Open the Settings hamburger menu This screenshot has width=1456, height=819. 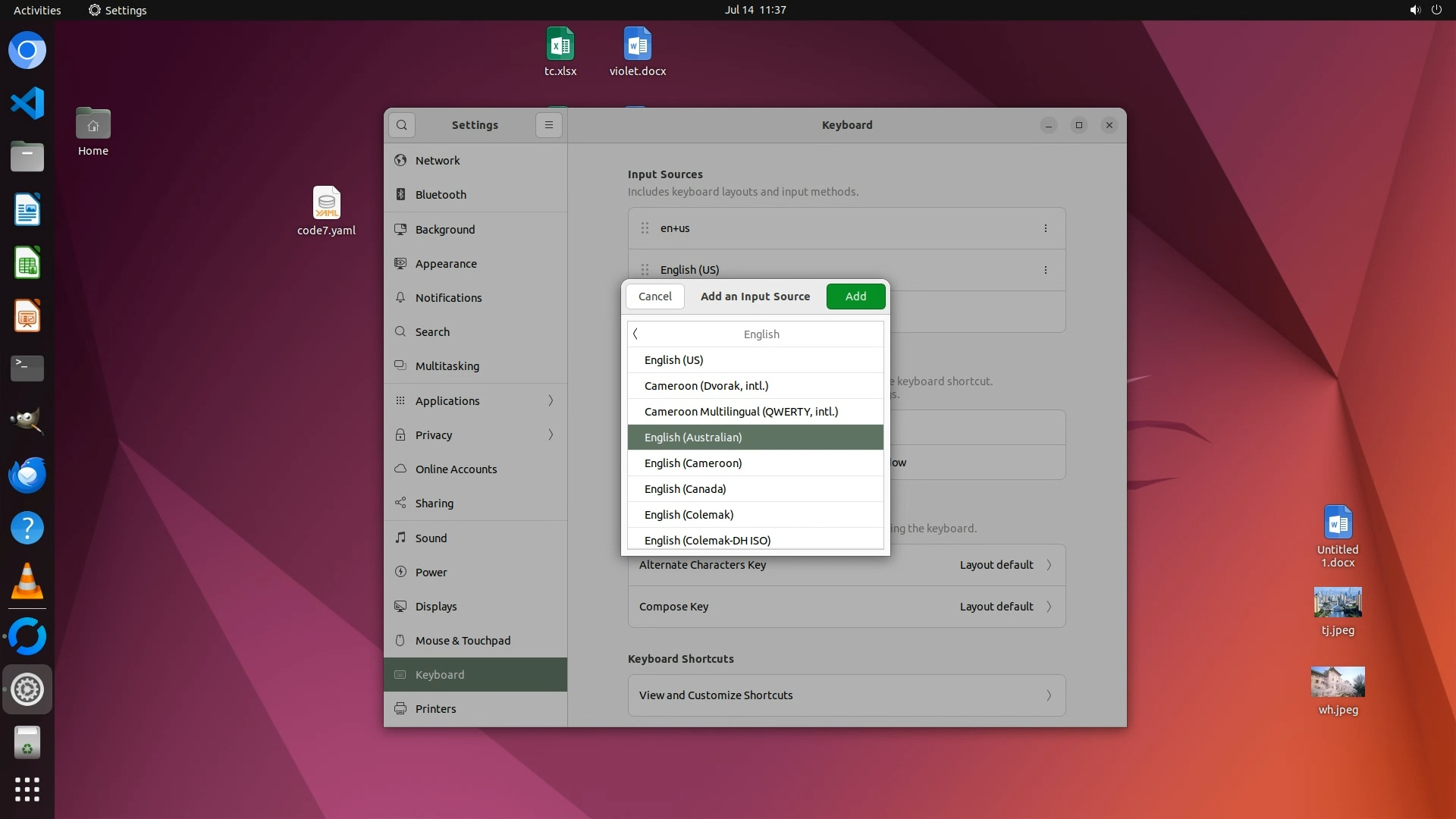click(549, 125)
